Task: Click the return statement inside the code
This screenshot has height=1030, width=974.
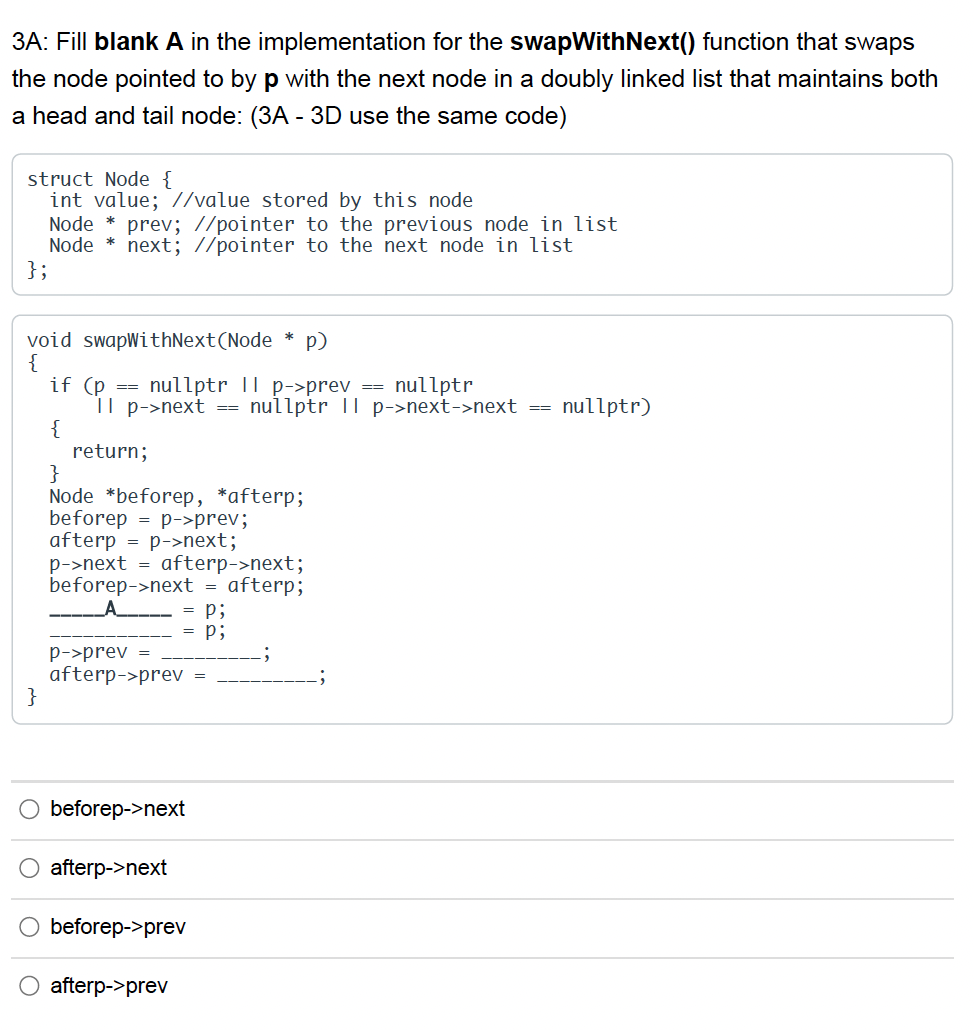Action: 109,451
